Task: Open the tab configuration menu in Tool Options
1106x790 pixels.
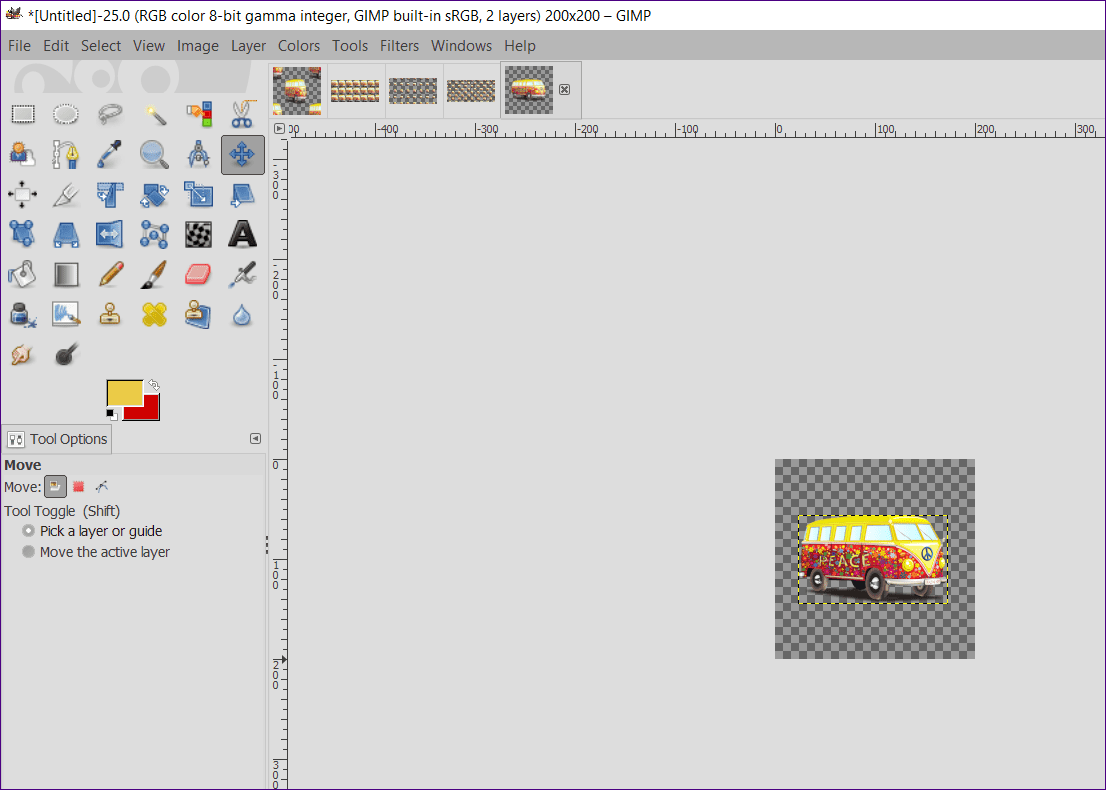Action: tap(255, 439)
